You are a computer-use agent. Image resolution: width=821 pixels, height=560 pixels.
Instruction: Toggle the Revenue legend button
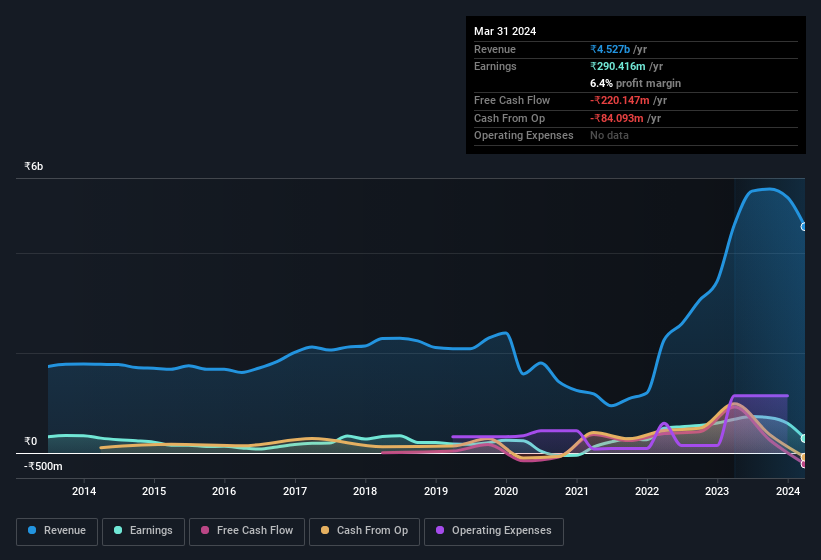(57, 531)
